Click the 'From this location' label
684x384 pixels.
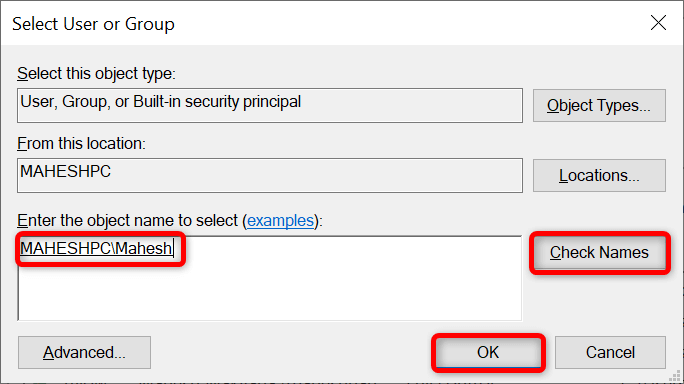81,144
